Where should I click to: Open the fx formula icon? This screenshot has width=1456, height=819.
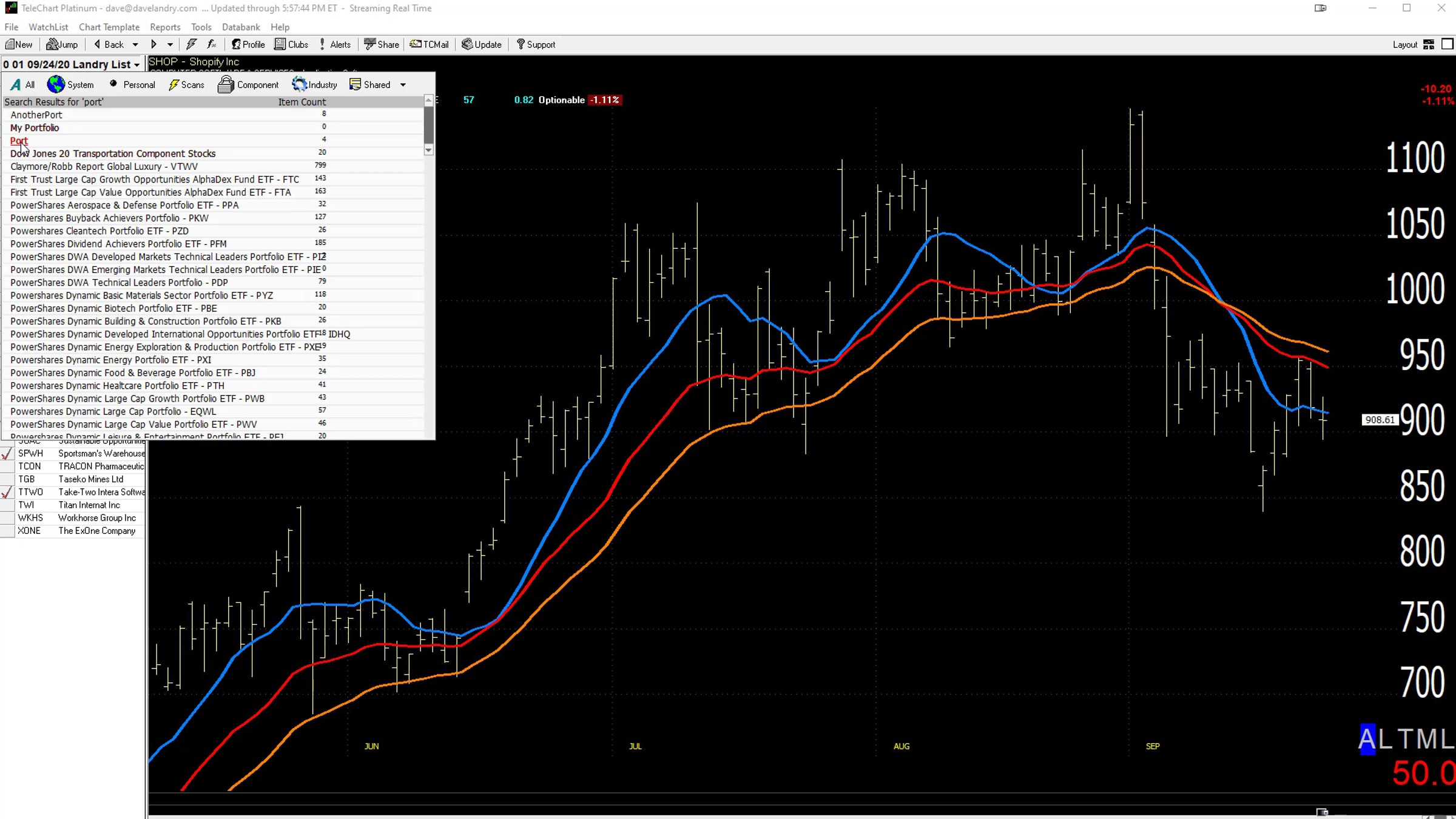pyautogui.click(x=211, y=44)
